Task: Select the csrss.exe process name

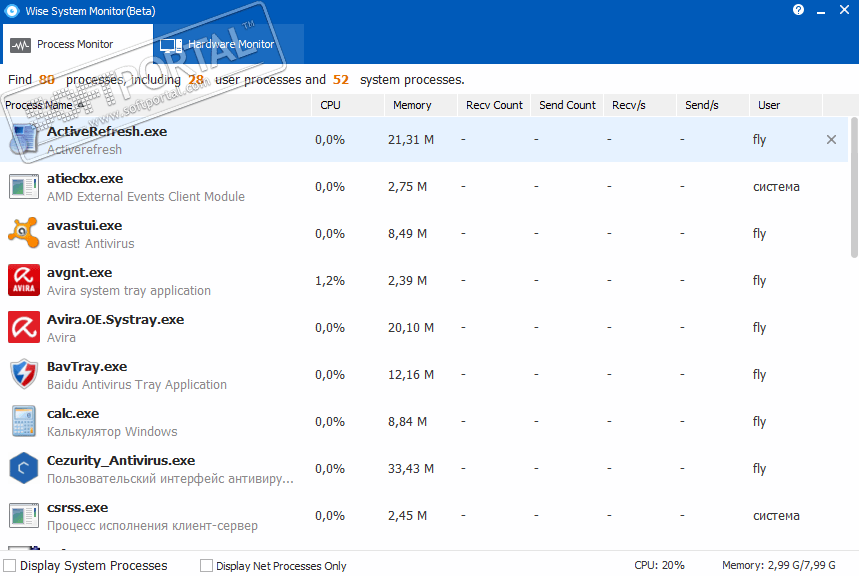Action: click(77, 508)
